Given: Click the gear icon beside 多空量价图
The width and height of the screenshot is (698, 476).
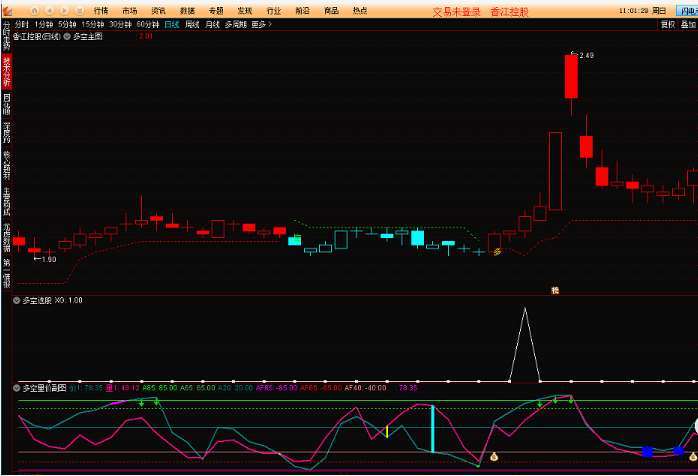Looking at the screenshot, I should point(16,387).
